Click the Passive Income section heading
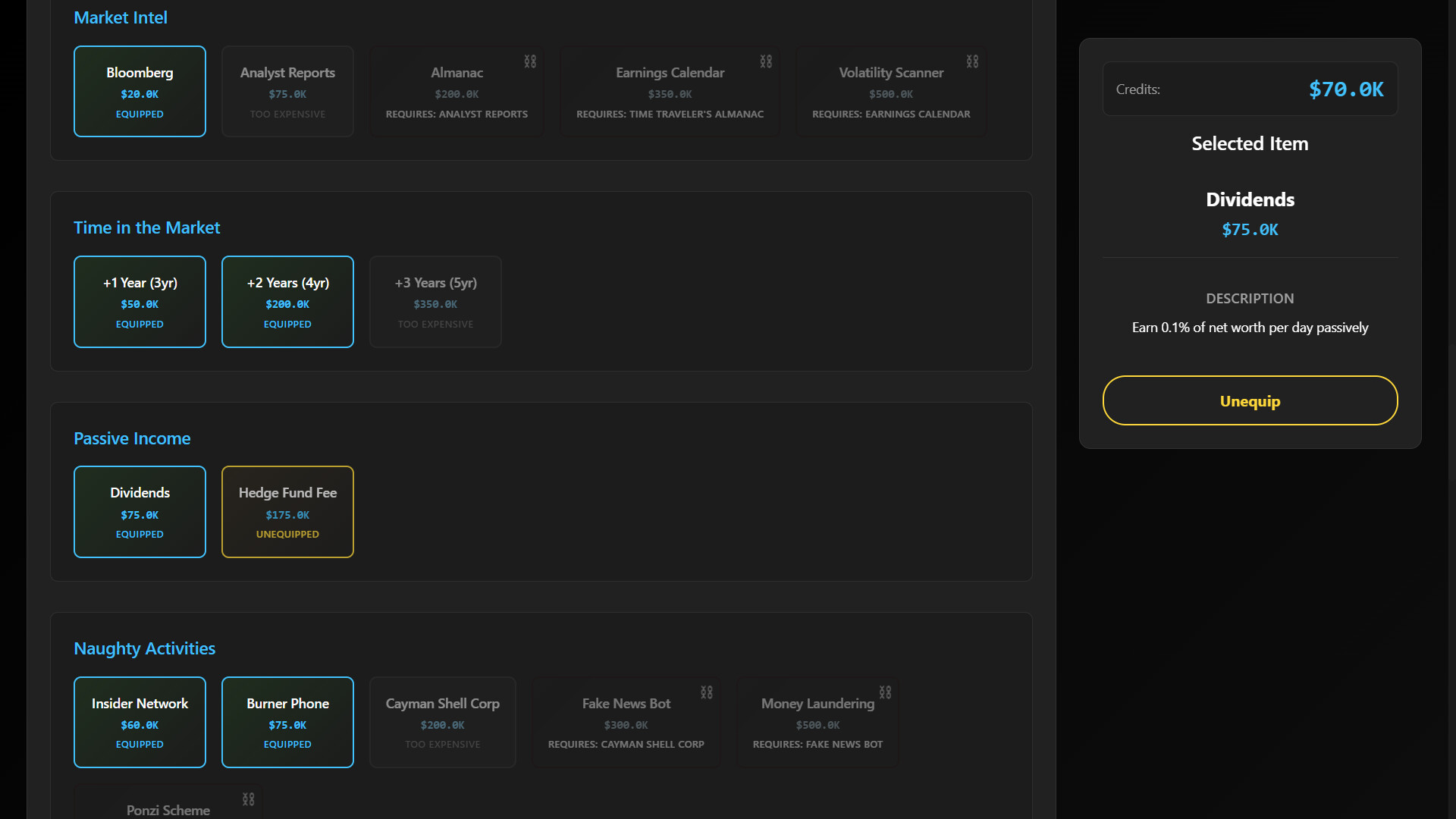The height and width of the screenshot is (819, 1456). (132, 438)
